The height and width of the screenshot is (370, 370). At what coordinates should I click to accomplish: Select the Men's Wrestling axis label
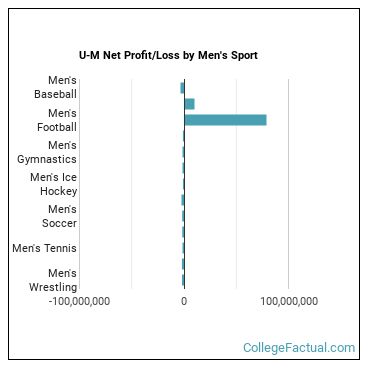tap(53, 280)
